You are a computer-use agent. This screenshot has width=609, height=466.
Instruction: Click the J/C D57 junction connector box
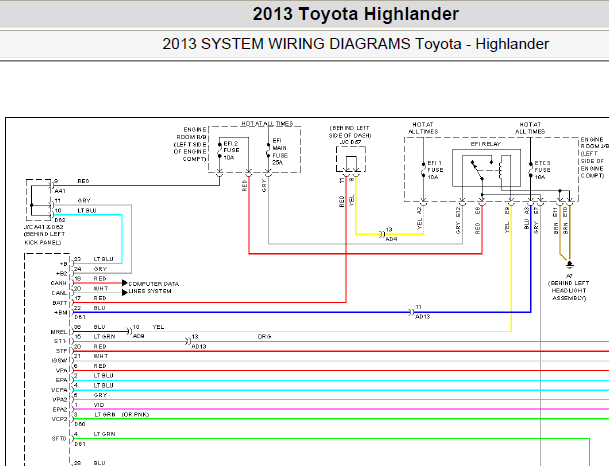coord(351,159)
